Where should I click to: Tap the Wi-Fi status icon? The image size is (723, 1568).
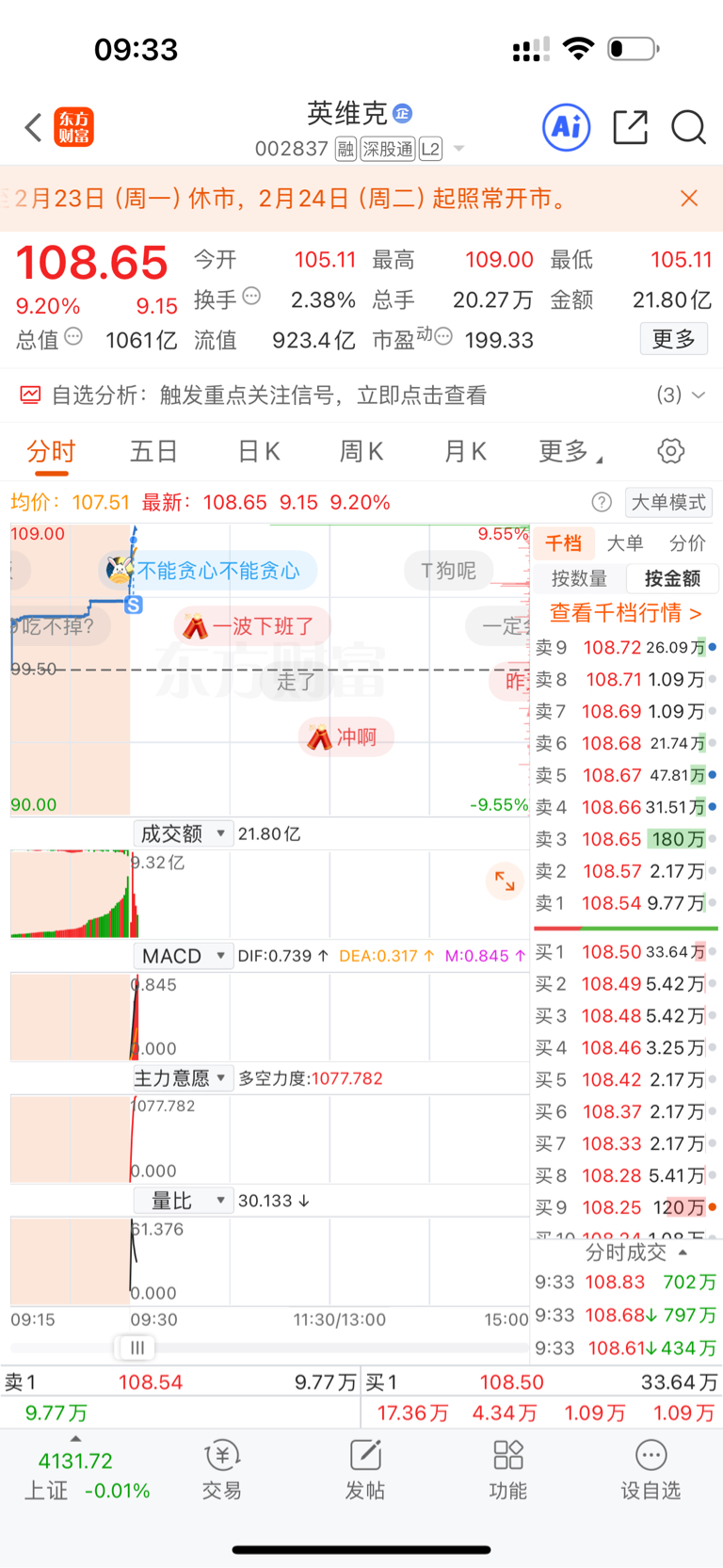point(578,48)
